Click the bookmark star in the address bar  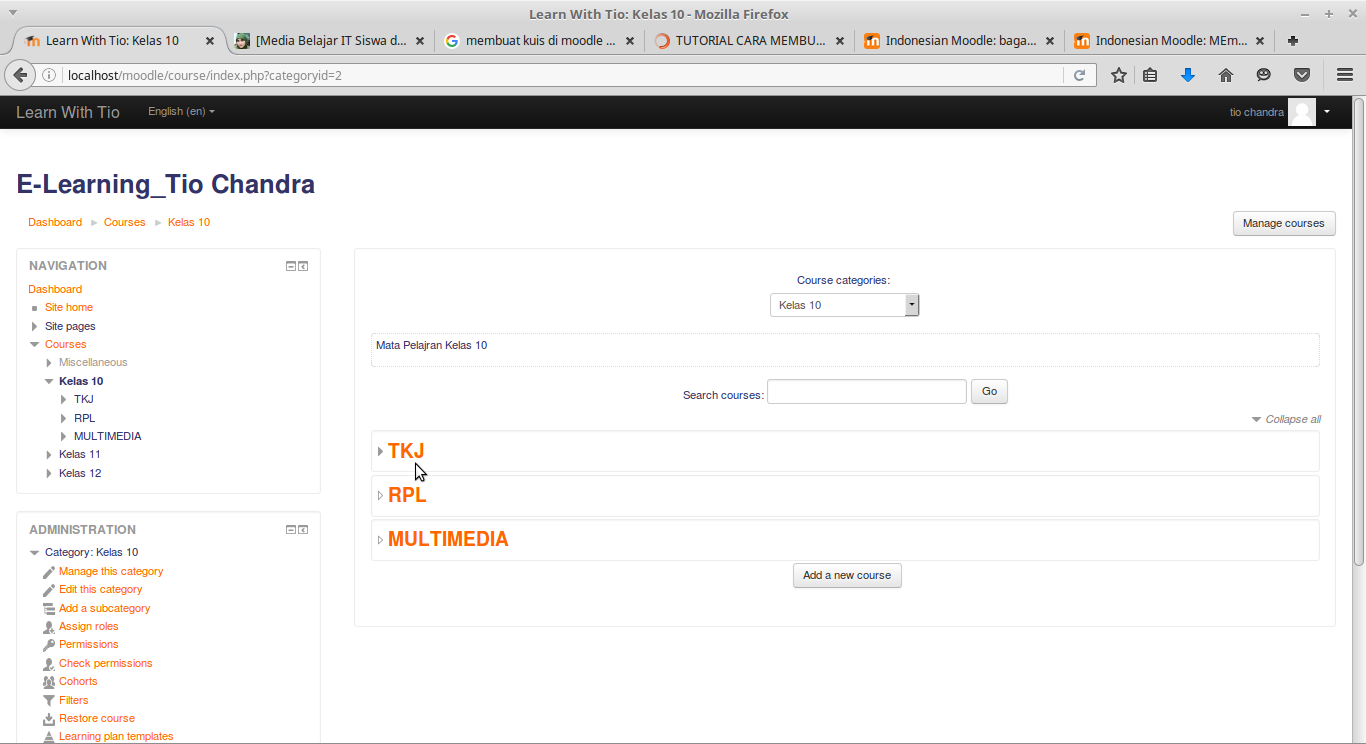1119,74
